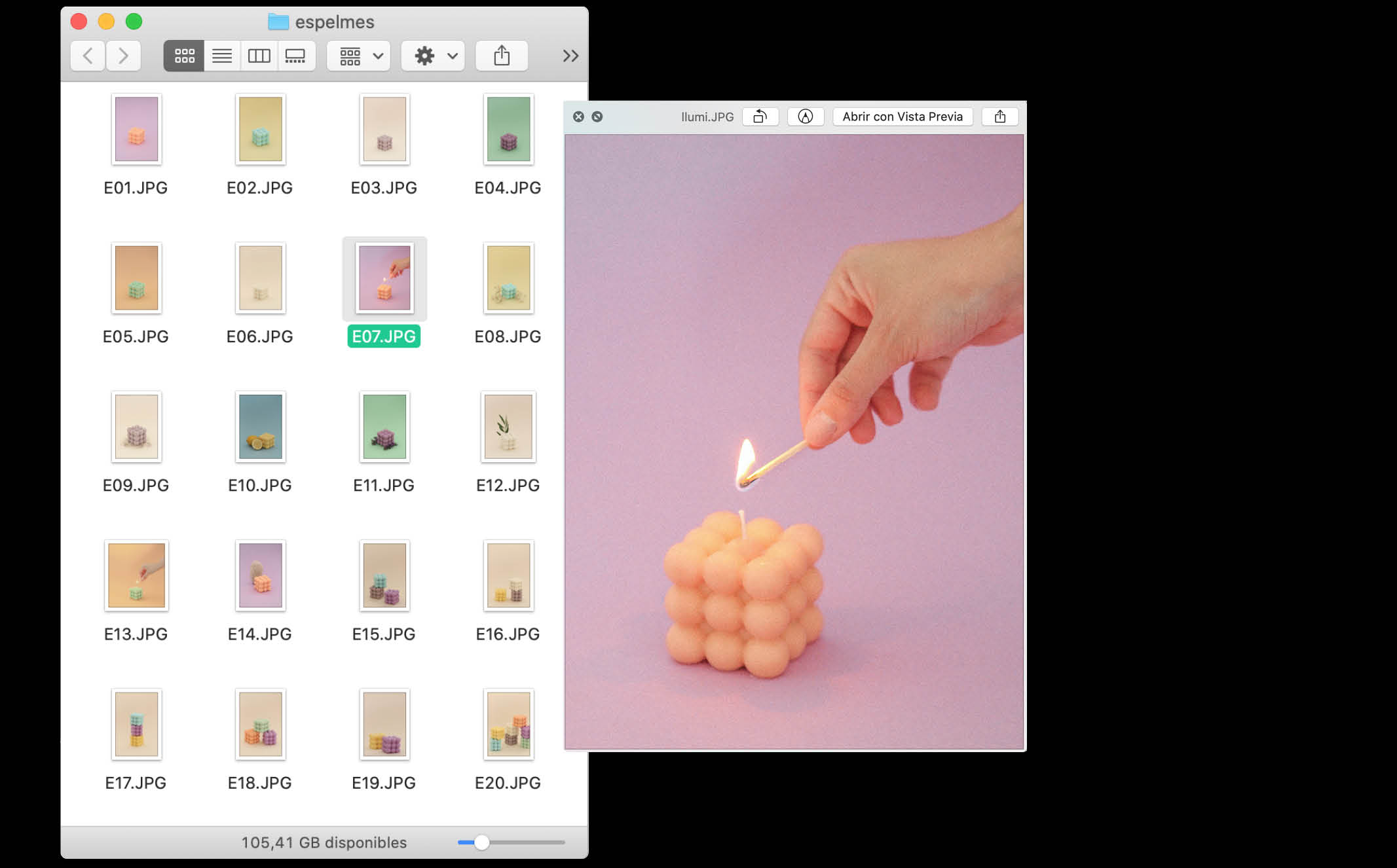
Task: Switch Finder to gallery view
Action: pyautogui.click(x=295, y=56)
